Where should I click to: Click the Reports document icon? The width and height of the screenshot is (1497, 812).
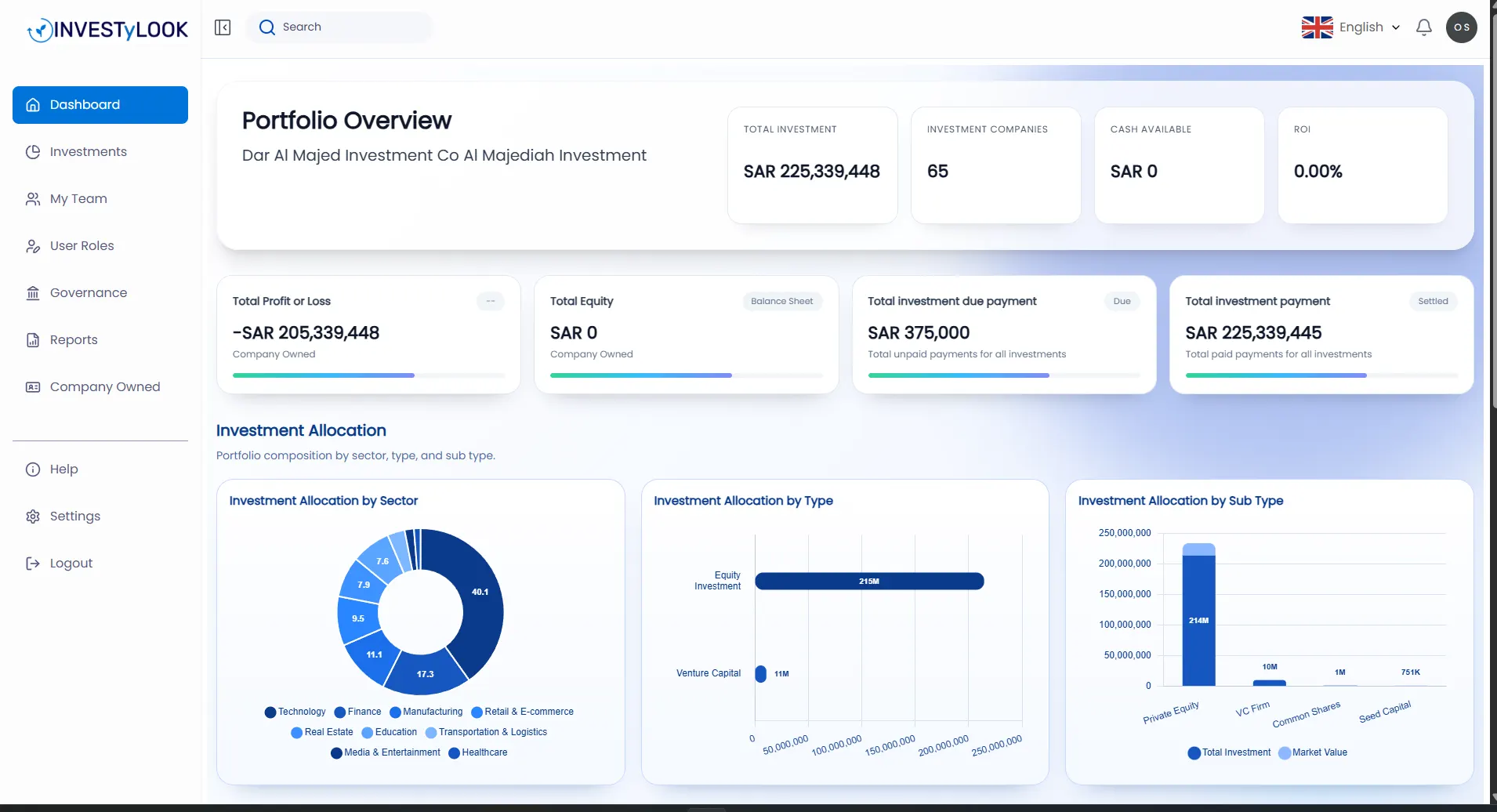coord(33,340)
